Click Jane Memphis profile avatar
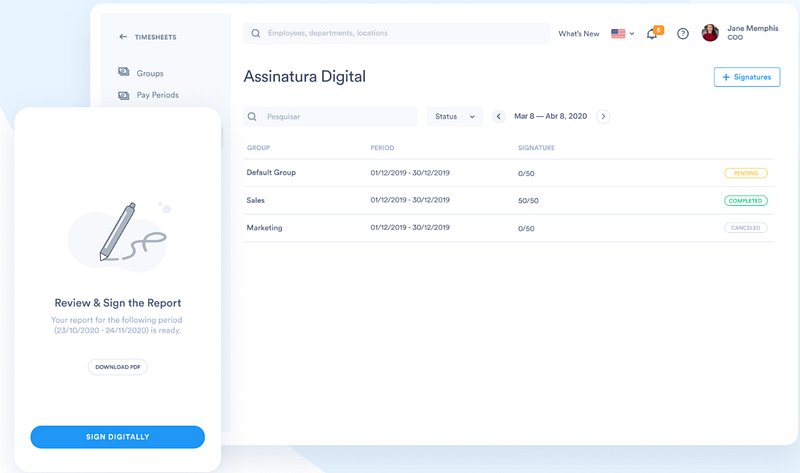This screenshot has height=473, width=800. click(710, 33)
